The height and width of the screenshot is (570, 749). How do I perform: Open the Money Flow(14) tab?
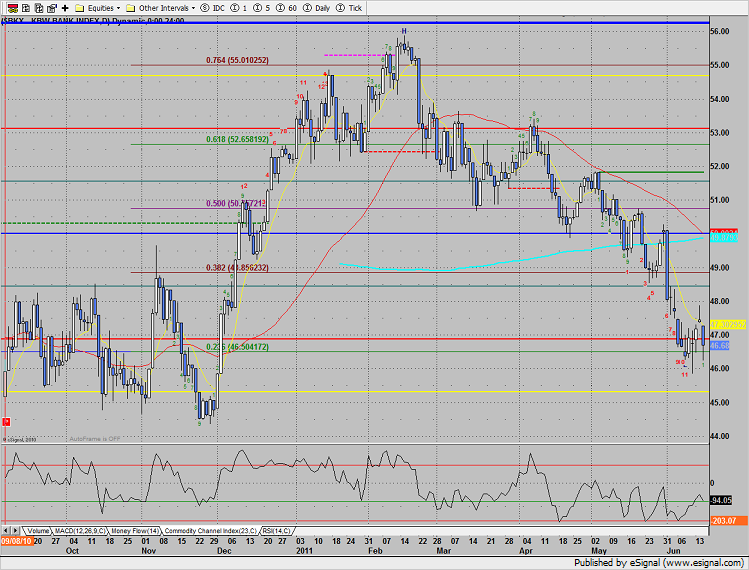136,531
